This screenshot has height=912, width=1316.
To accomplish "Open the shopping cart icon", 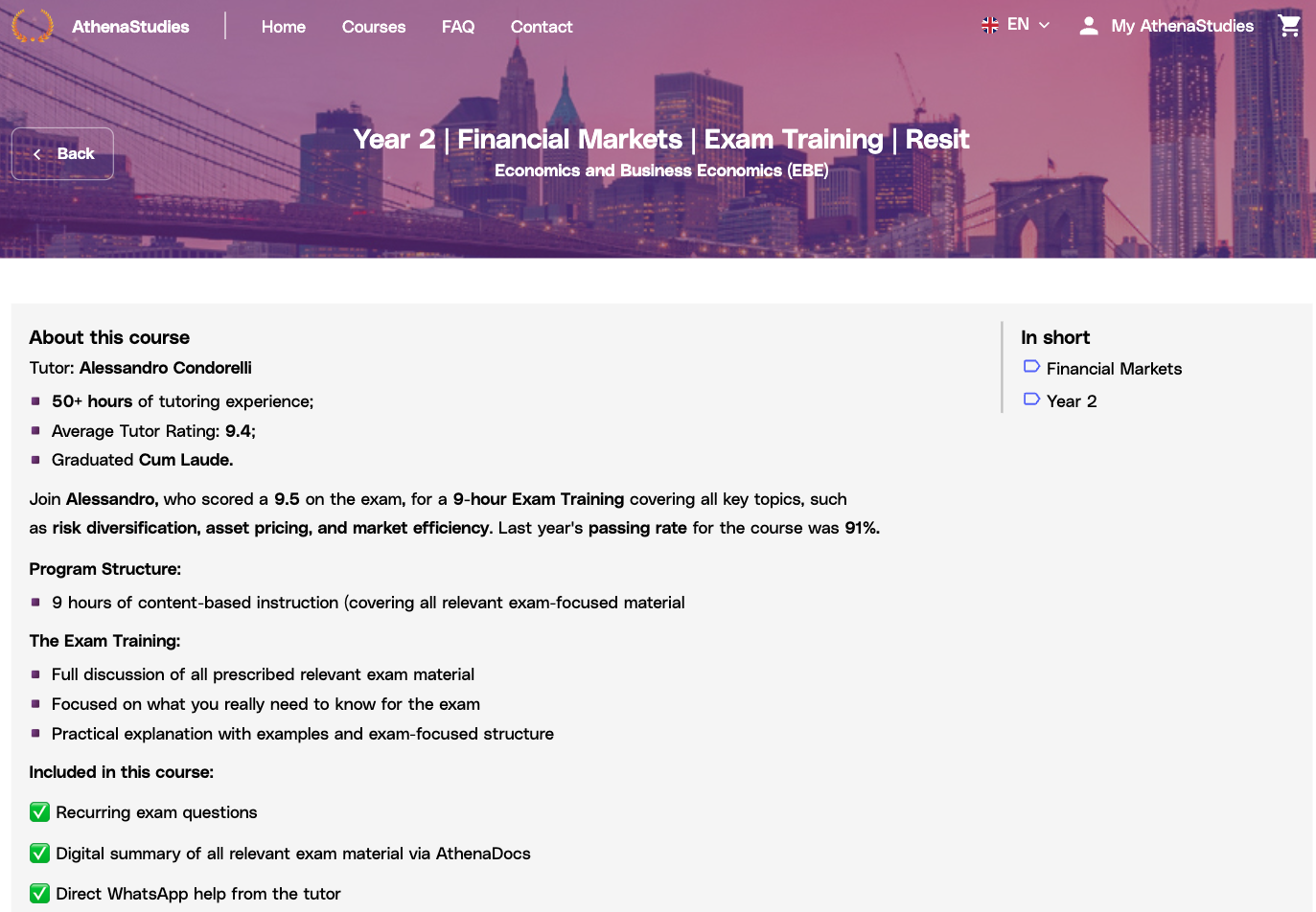I will coord(1289,26).
